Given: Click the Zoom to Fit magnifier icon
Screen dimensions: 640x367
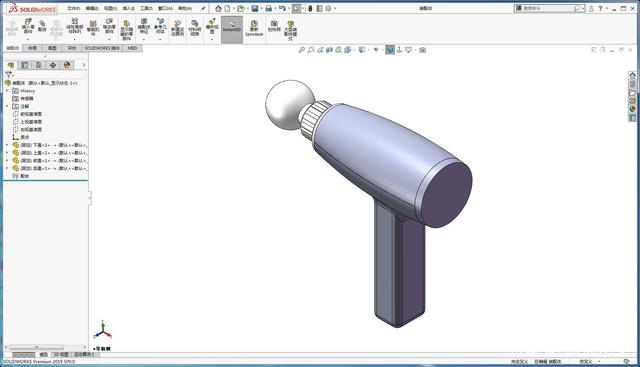Looking at the screenshot, I should coord(302,50).
